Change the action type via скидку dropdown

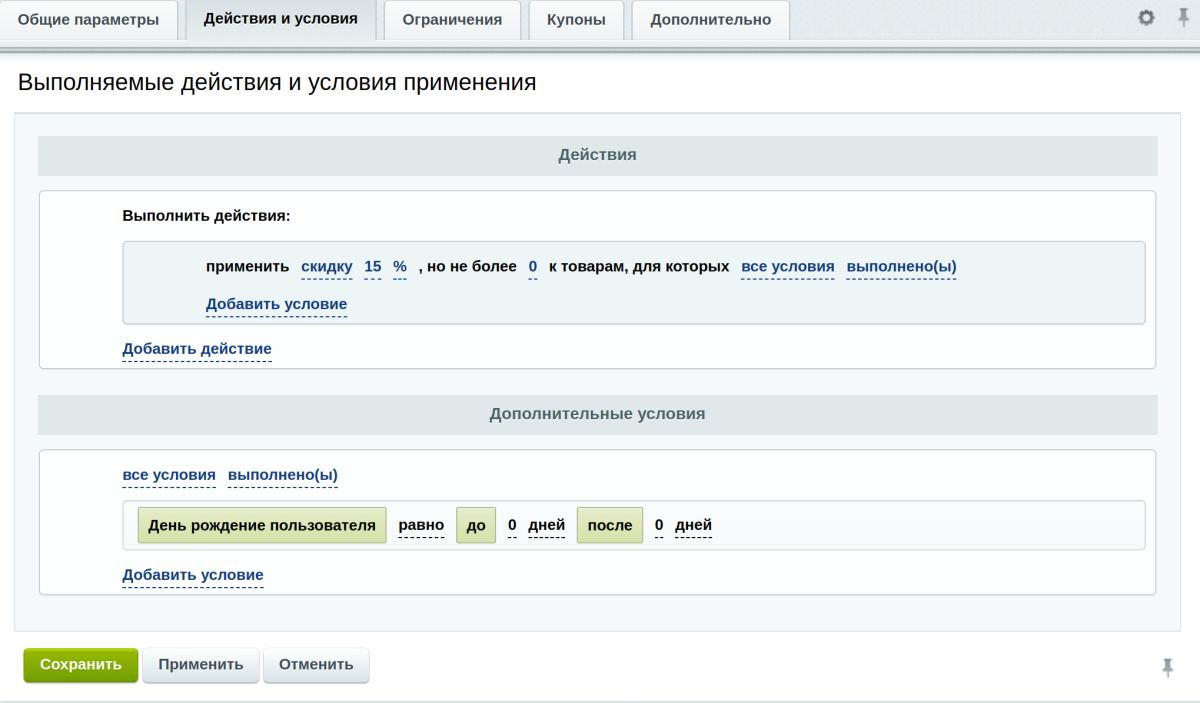pyautogui.click(x=325, y=266)
